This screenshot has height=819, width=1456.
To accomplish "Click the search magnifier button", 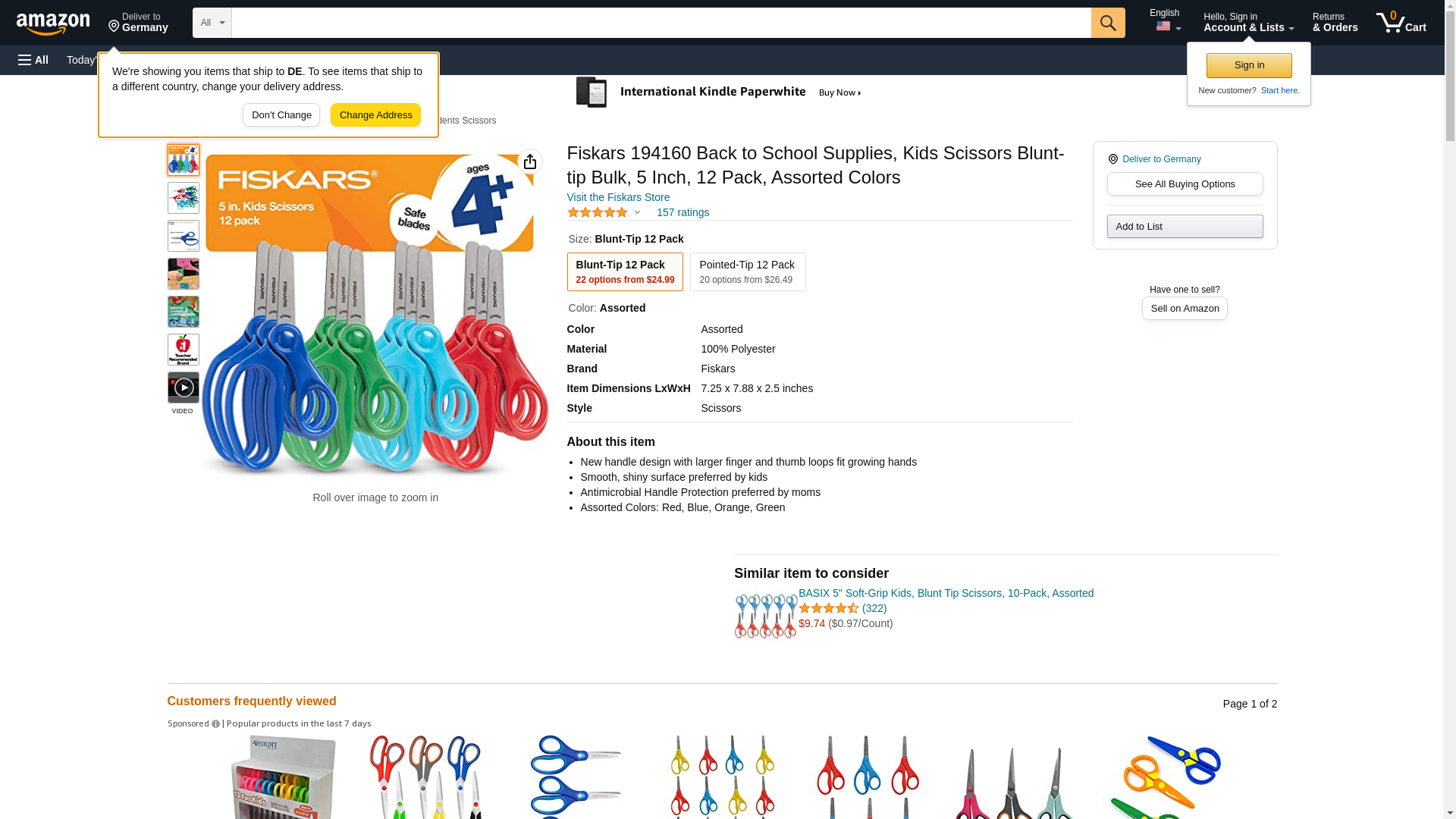I will (1108, 23).
